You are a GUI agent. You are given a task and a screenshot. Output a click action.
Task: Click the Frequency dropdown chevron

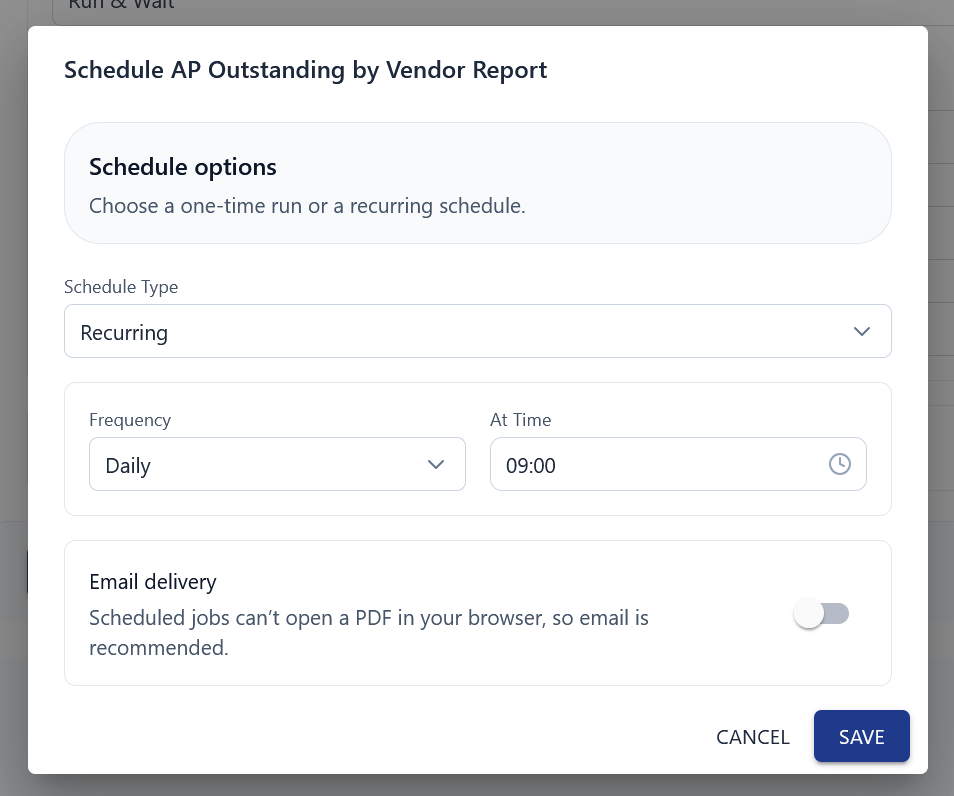435,464
